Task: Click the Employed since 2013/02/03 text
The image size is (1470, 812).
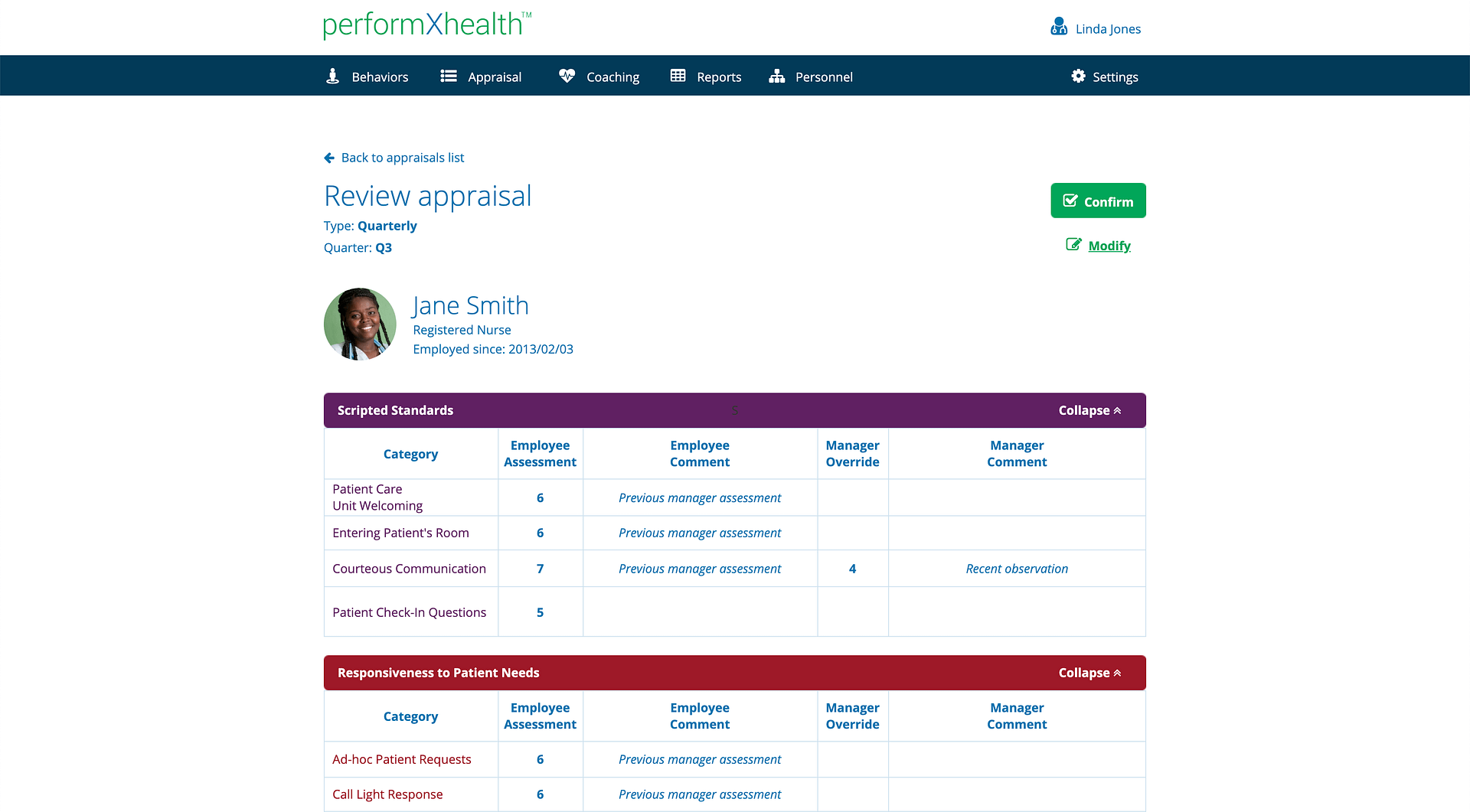Action: (x=493, y=349)
